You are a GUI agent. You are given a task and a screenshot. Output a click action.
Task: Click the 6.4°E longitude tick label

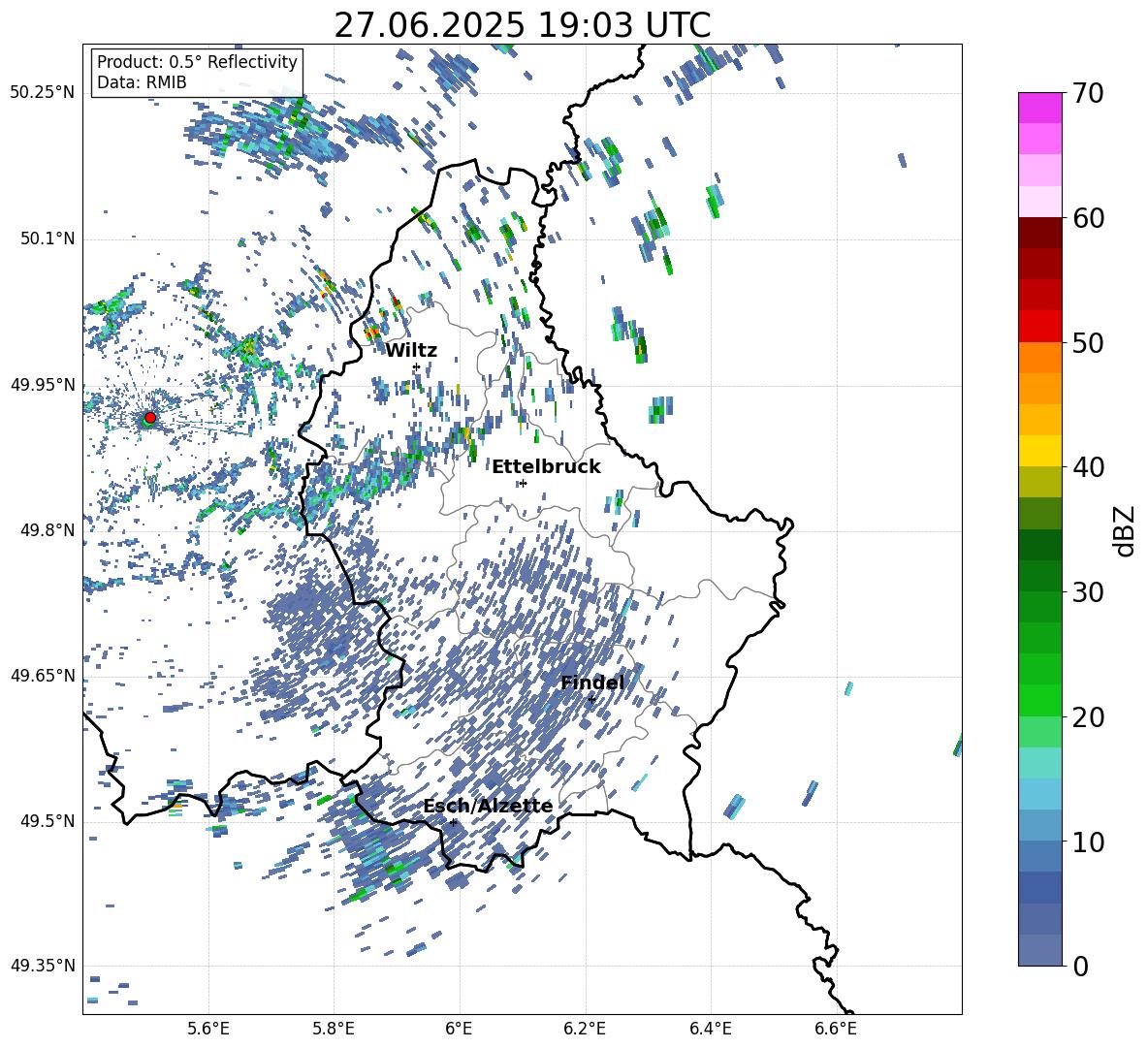tap(711, 1029)
